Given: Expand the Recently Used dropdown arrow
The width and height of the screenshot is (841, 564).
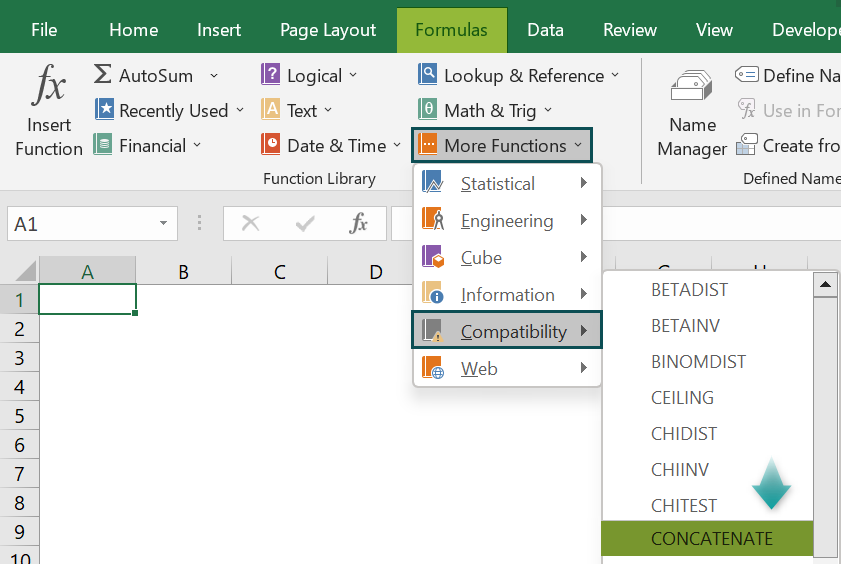Looking at the screenshot, I should 240,110.
